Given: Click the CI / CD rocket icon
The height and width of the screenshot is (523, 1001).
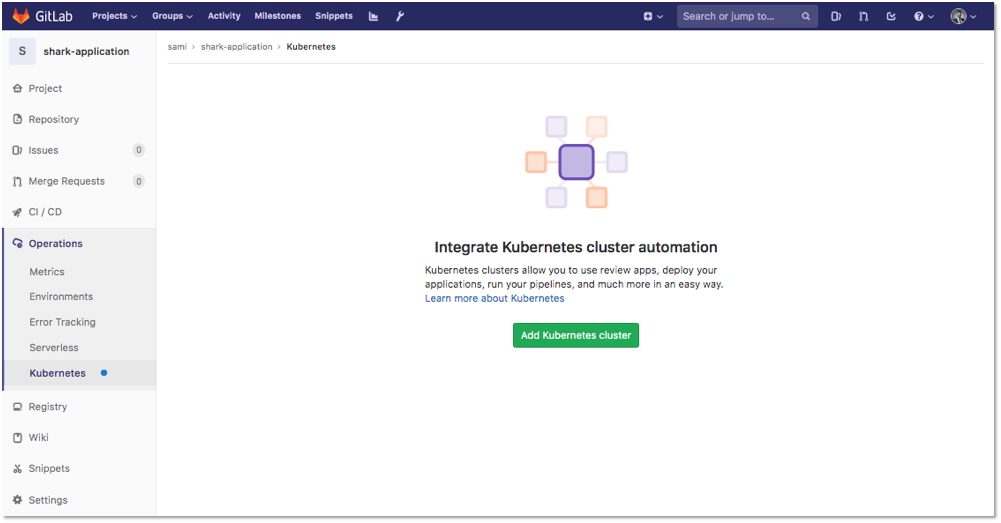Looking at the screenshot, I should pos(17,212).
